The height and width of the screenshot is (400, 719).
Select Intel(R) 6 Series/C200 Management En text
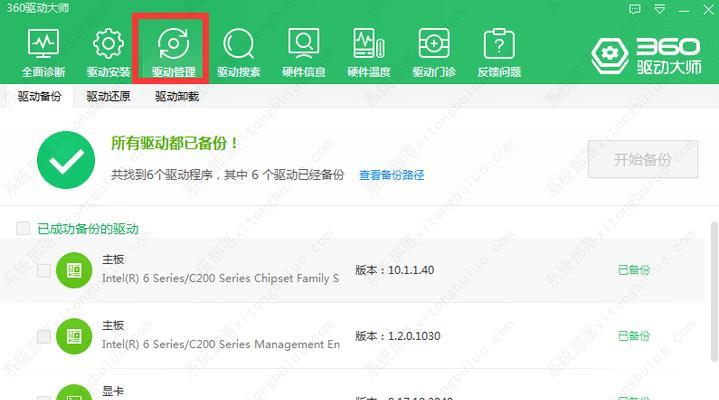221,344
